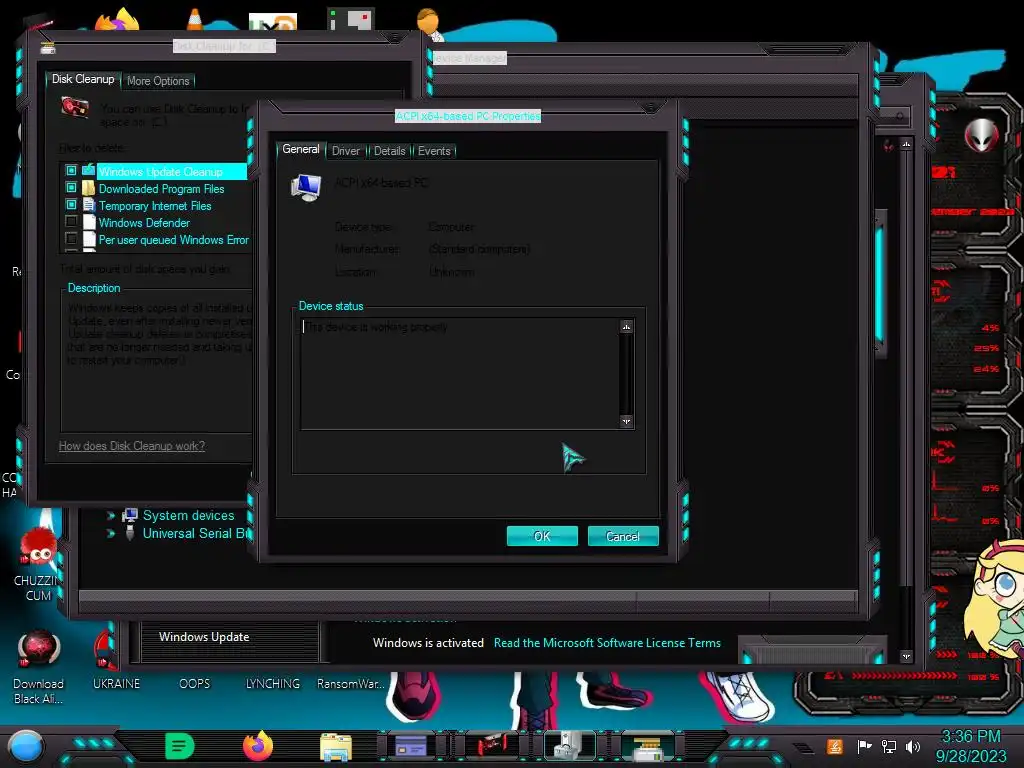Open the How does Disk Cleanup work link
The height and width of the screenshot is (768, 1024).
pyautogui.click(x=132, y=446)
